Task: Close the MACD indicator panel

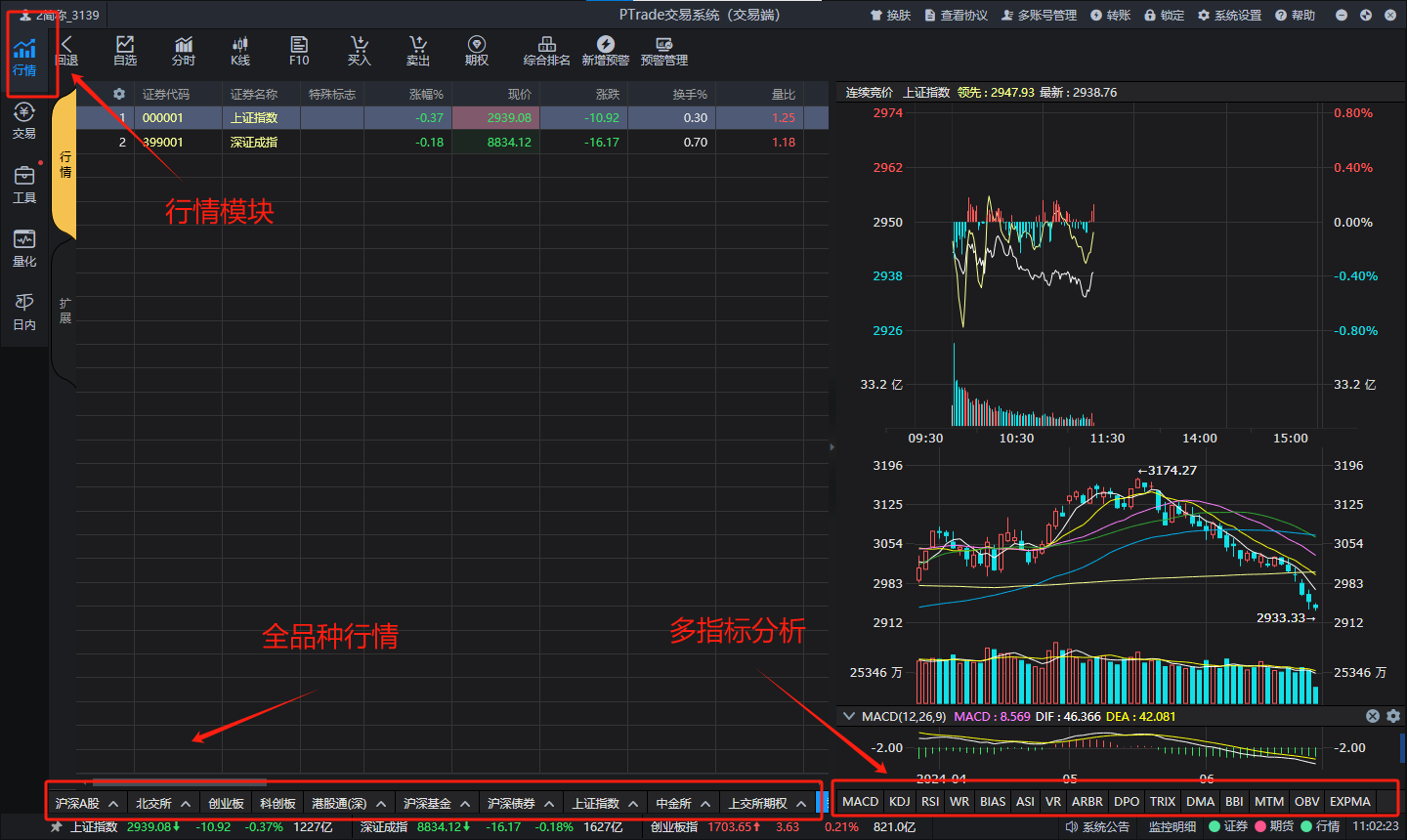Action: coord(1373,716)
